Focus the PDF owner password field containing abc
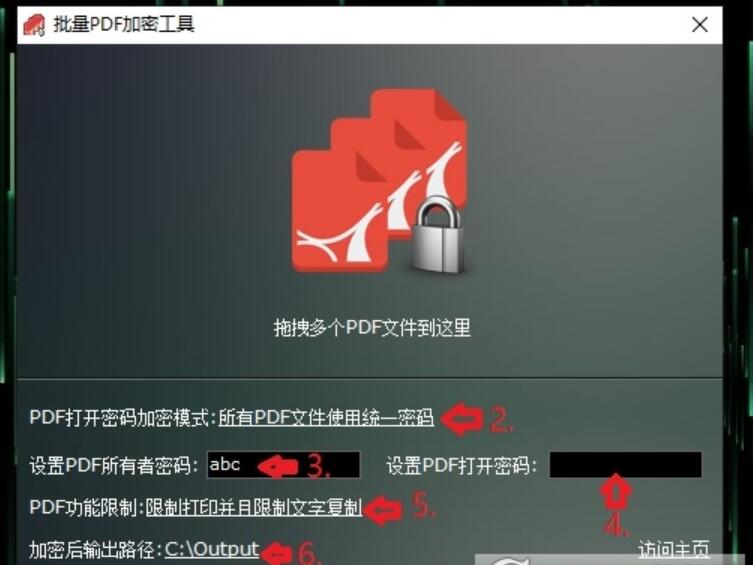753x565 pixels. (283, 465)
